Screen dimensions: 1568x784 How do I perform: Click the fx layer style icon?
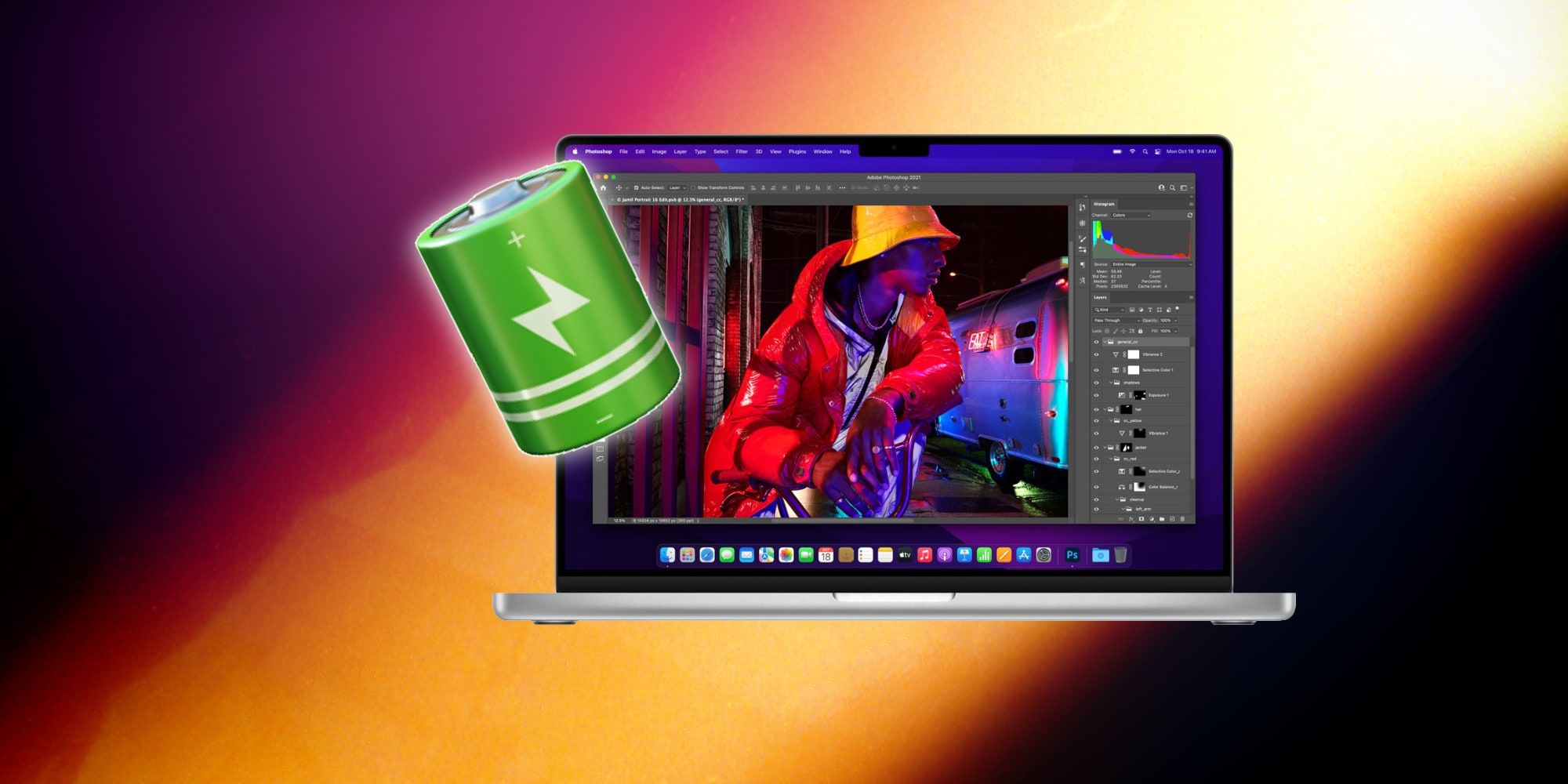[x=1131, y=519]
